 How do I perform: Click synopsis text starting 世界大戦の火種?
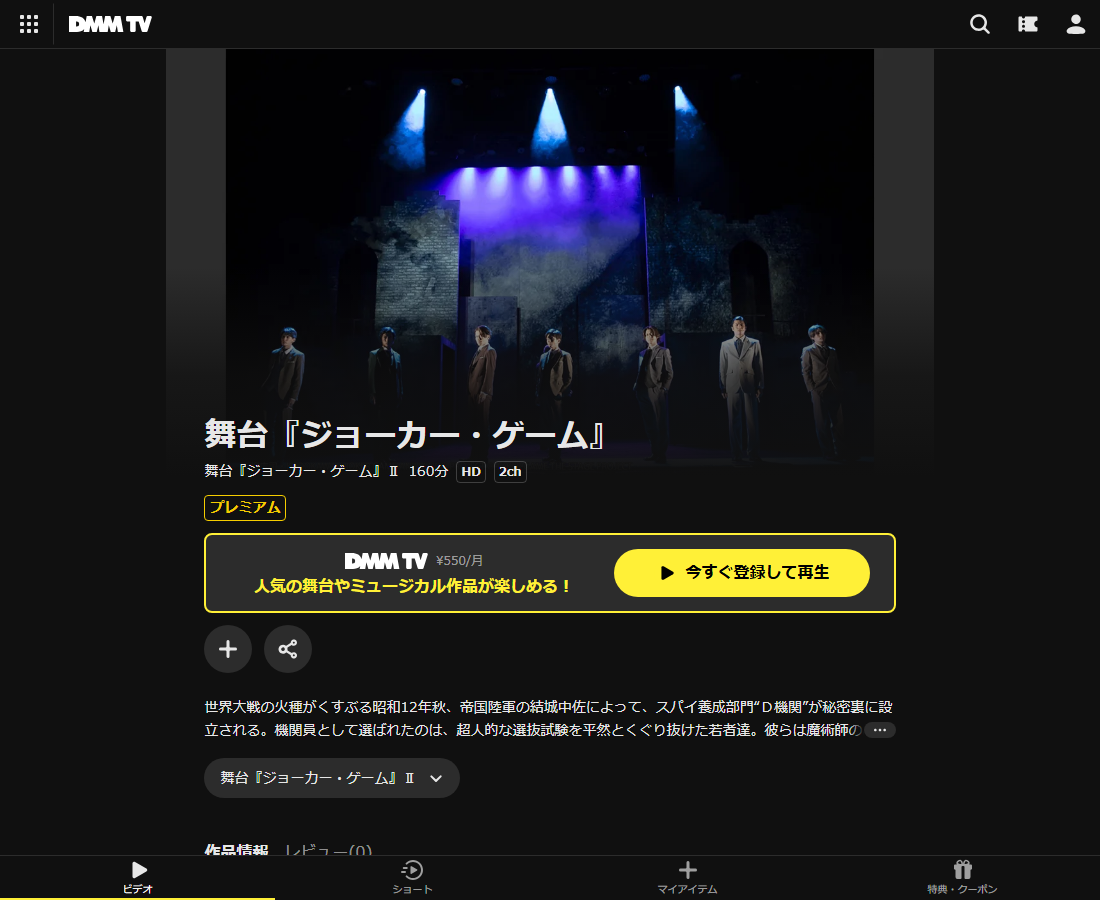coord(549,718)
